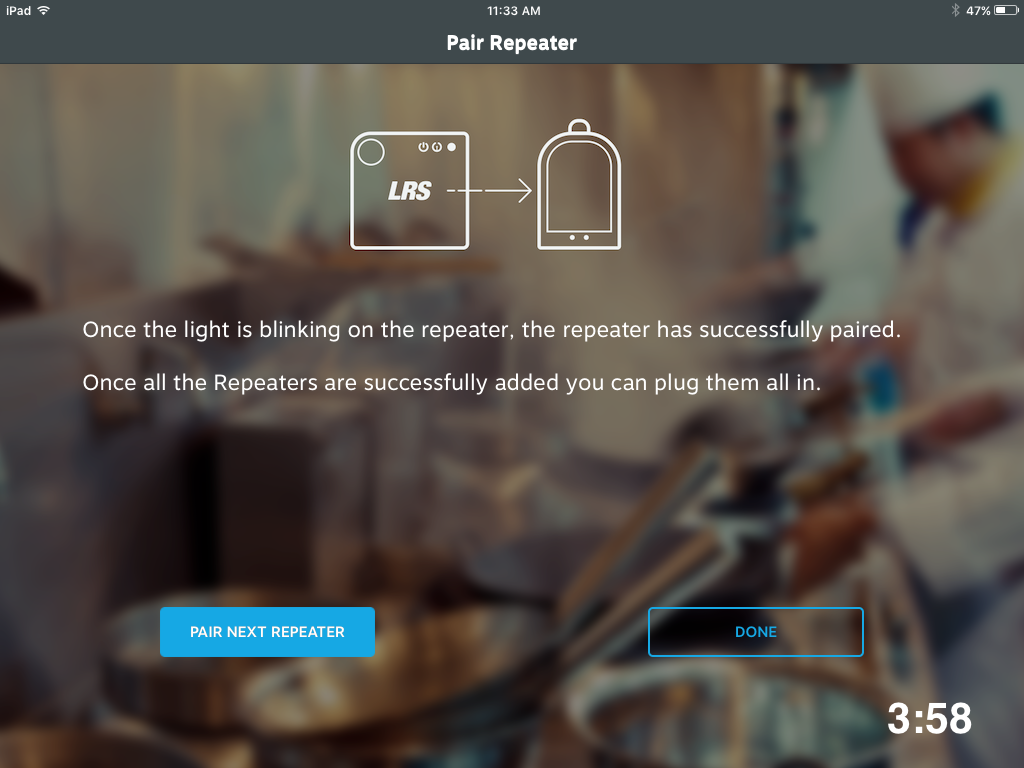Click the large circle on the LRS transmitter
The width and height of the screenshot is (1024, 768).
[371, 152]
